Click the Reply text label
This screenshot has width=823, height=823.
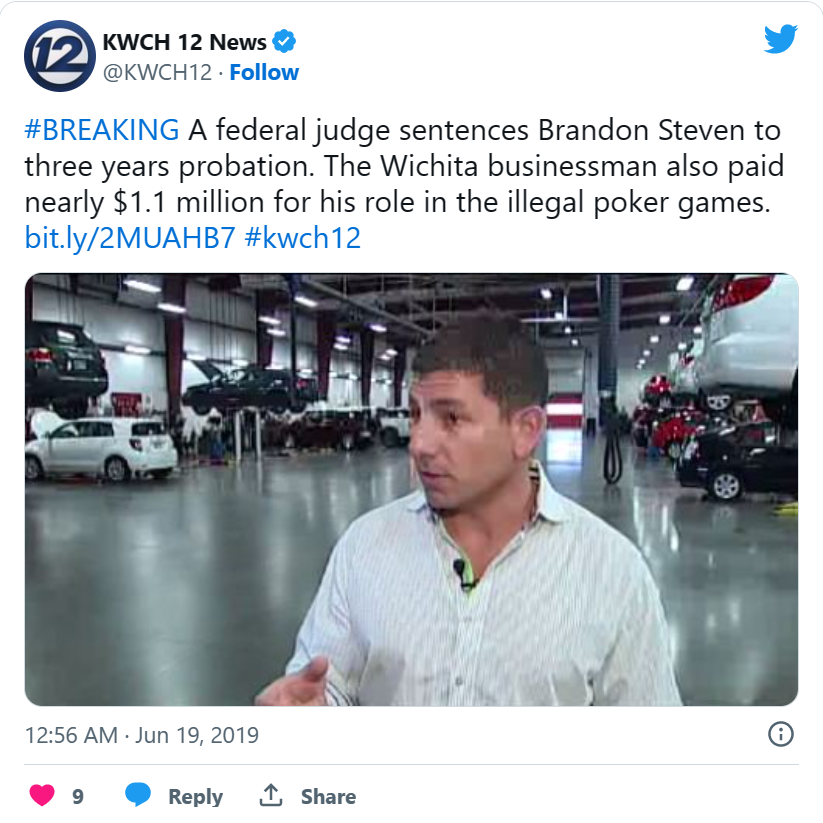[x=195, y=796]
